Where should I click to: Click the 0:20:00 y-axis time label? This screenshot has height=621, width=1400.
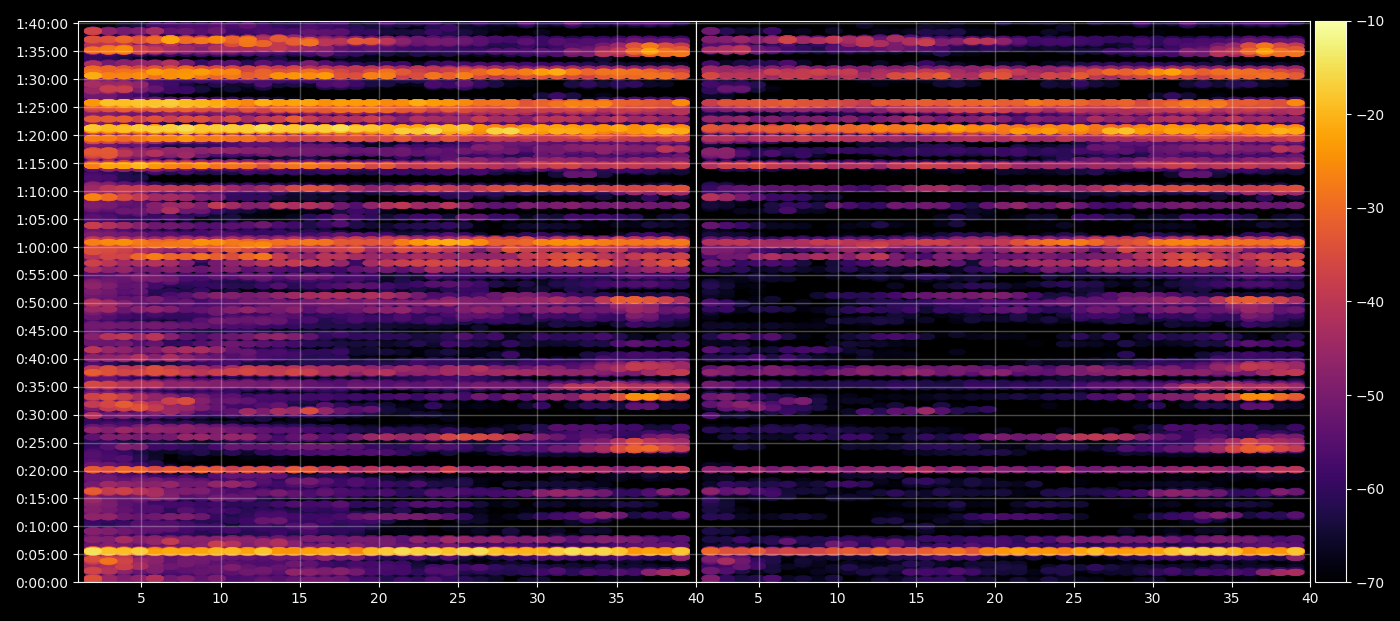click(43, 471)
